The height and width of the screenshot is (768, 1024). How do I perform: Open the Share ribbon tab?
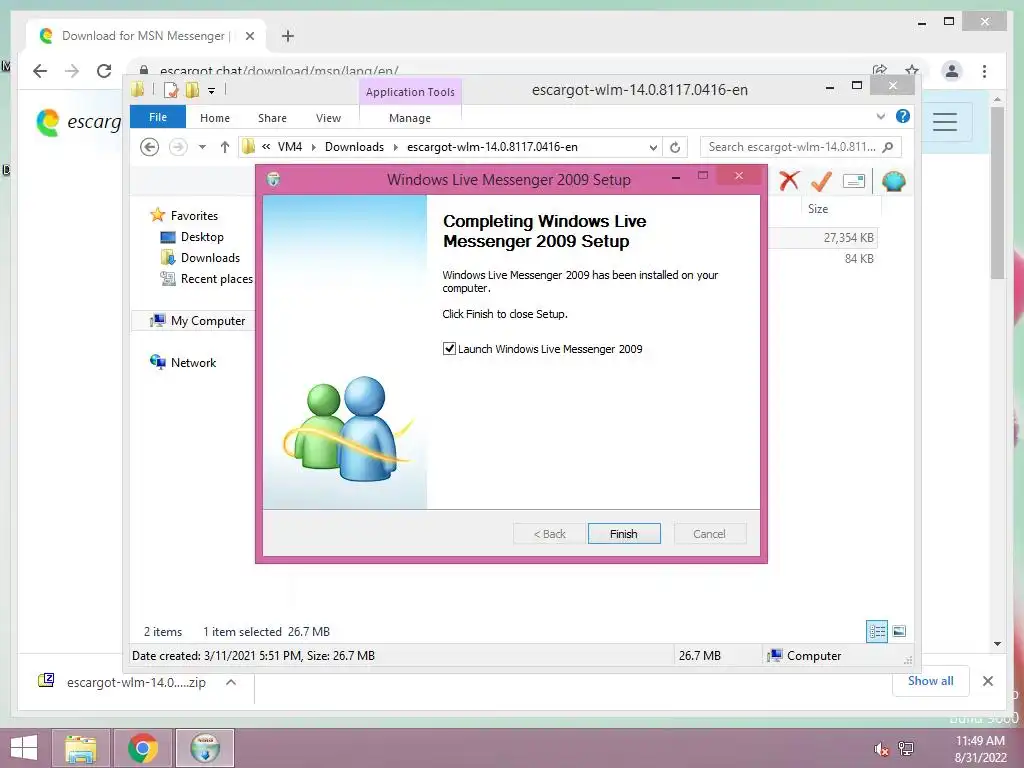pos(272,118)
